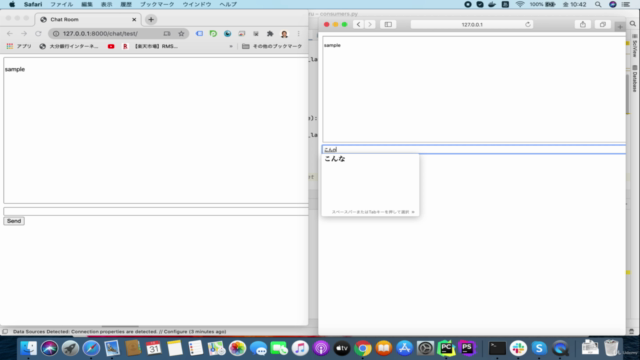The image size is (640, 360).
Task: Open Siri from the menu bar
Action: [613, 4]
